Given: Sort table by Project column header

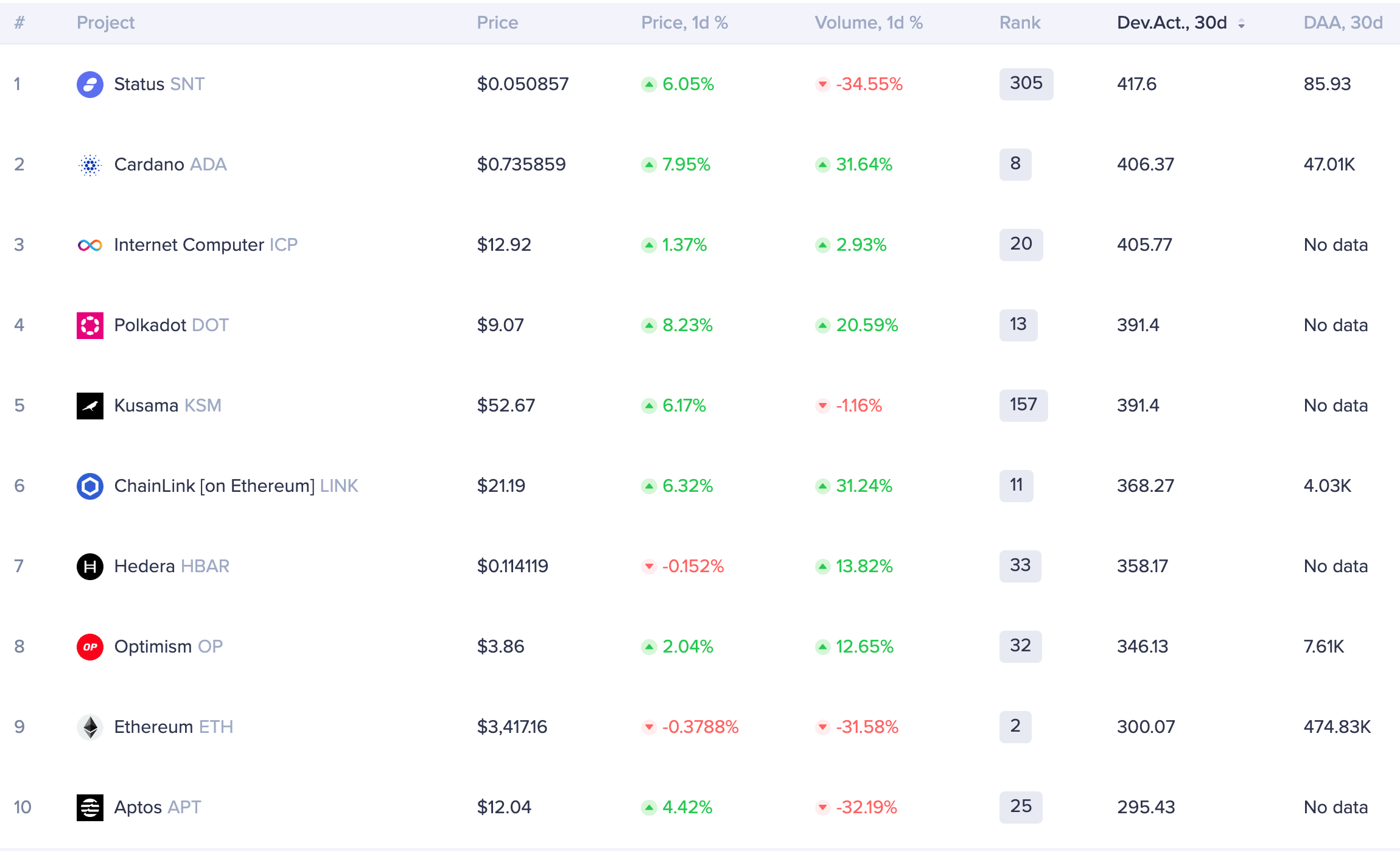Looking at the screenshot, I should [105, 23].
